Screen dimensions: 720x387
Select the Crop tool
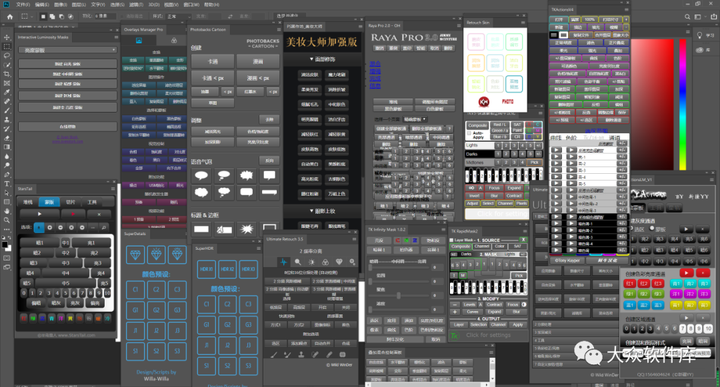6,74
